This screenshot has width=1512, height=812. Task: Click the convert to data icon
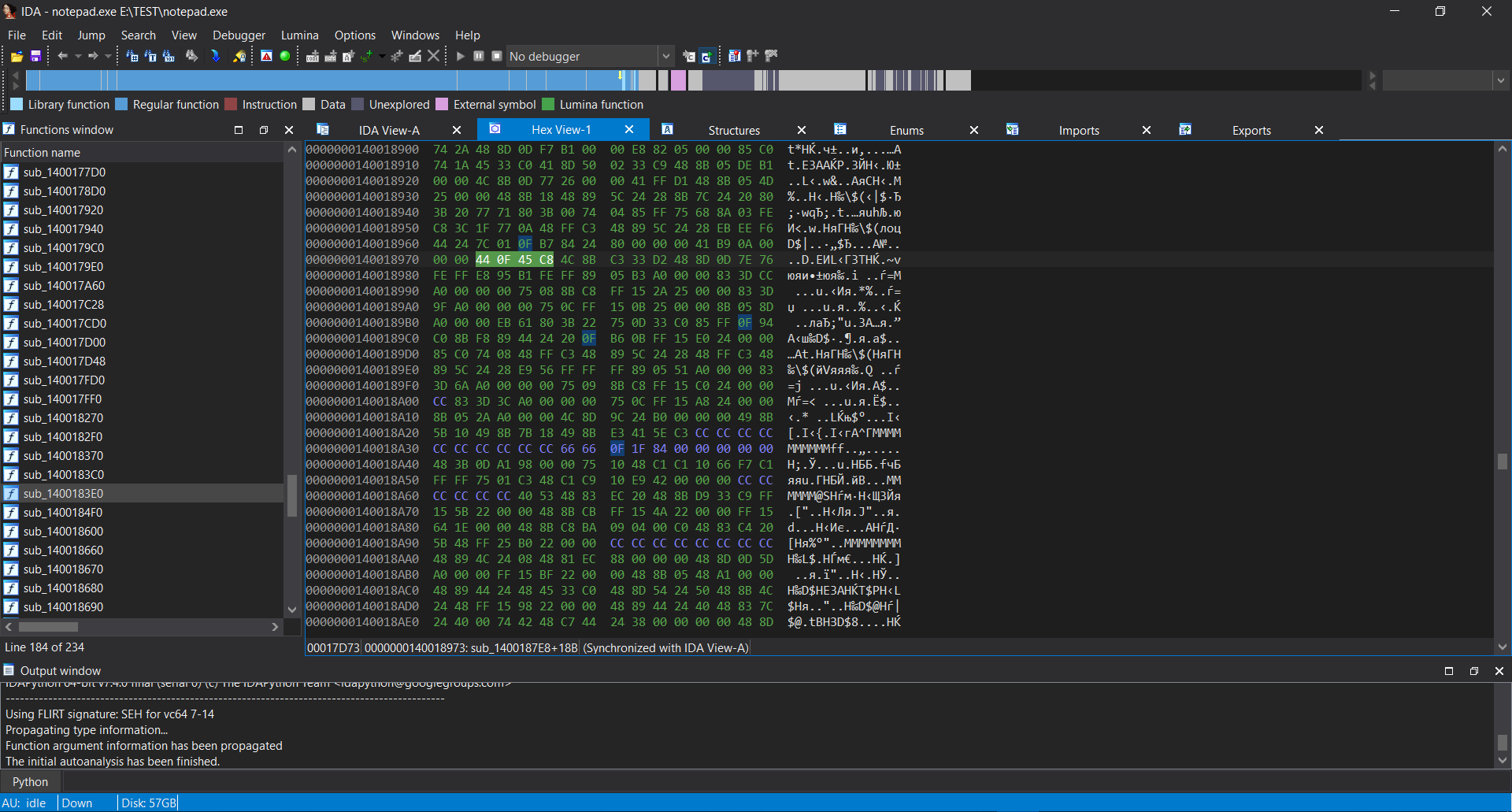point(331,56)
